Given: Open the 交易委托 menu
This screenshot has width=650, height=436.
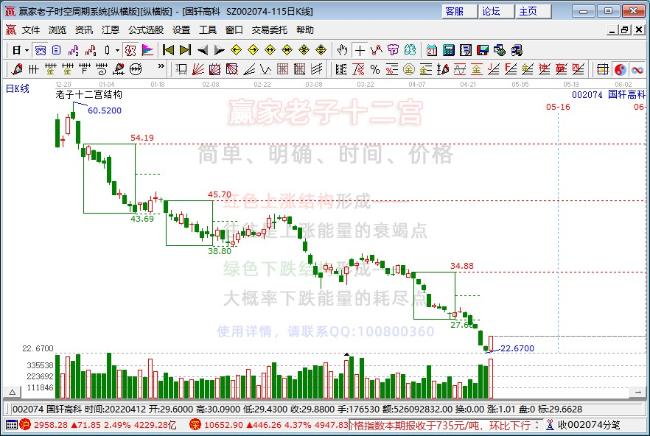Looking at the screenshot, I should pos(269,30).
